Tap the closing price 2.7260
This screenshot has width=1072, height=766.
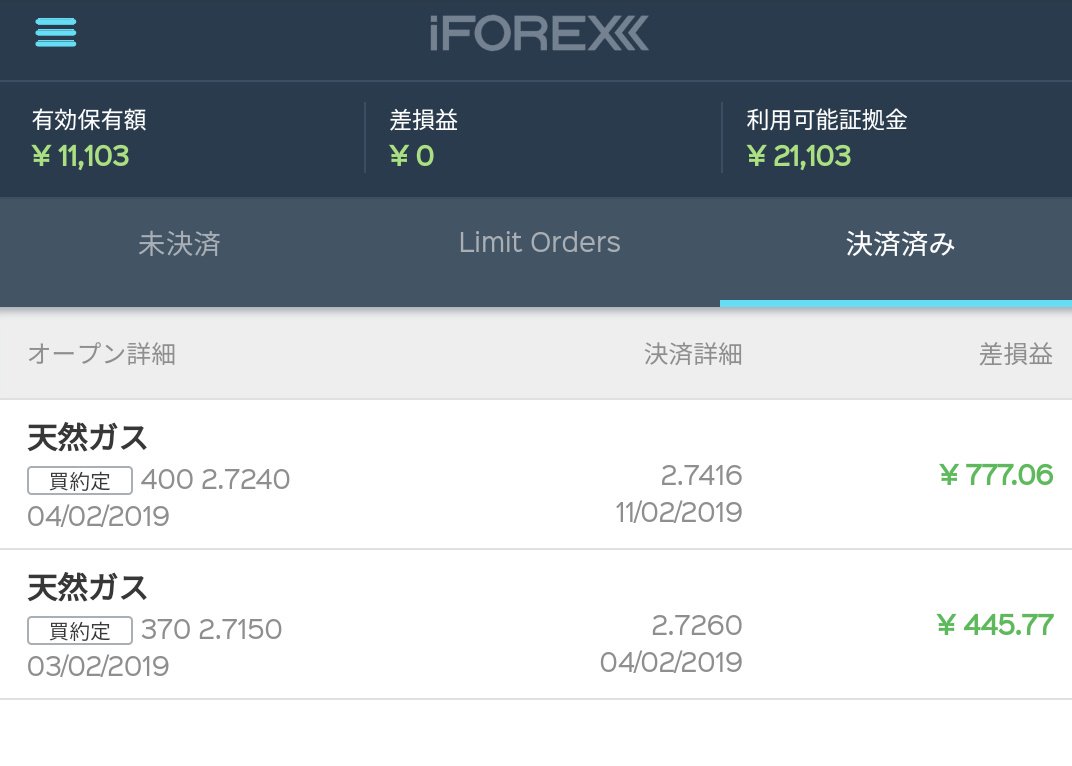[x=696, y=626]
